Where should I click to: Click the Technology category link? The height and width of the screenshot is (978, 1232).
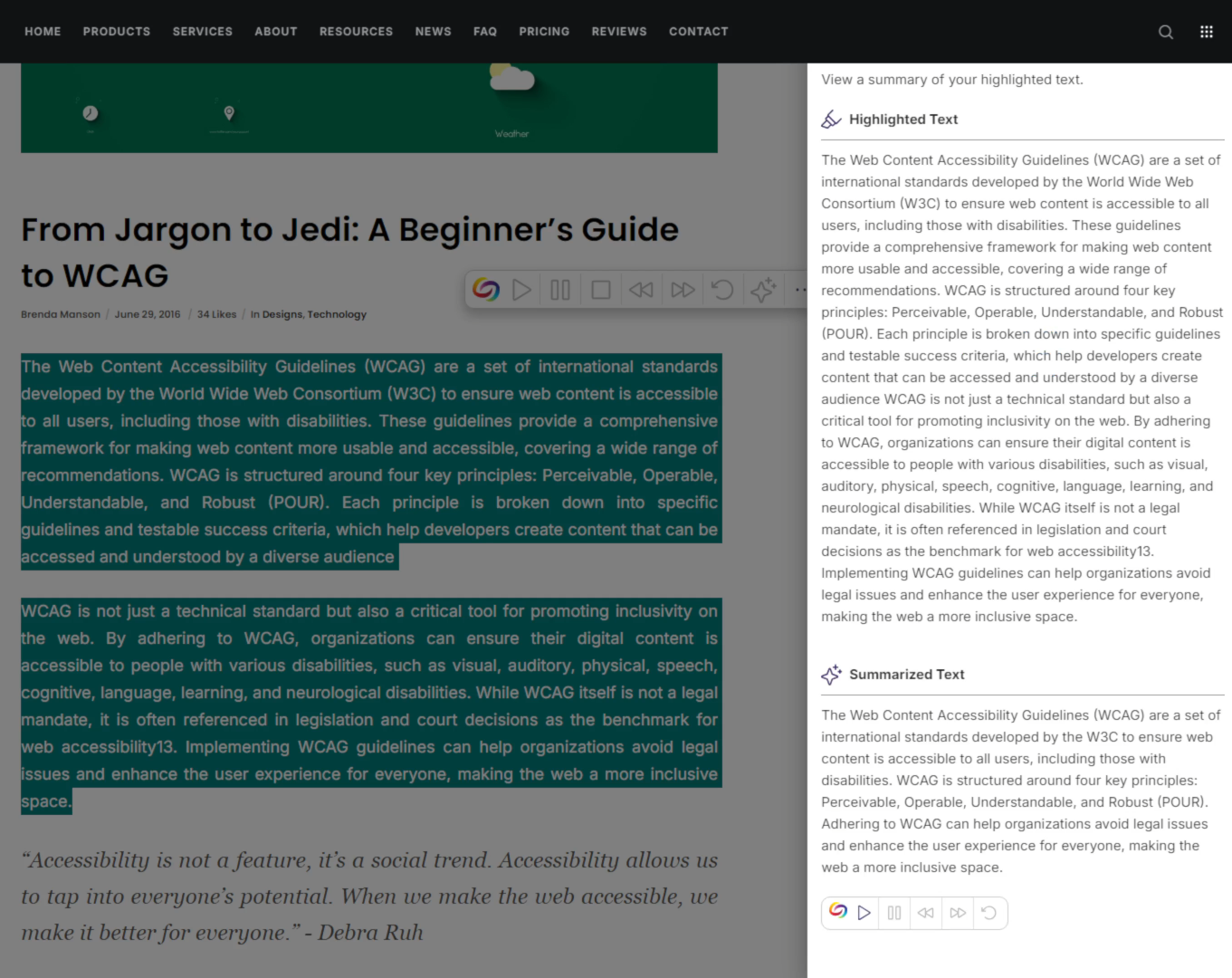coord(337,314)
